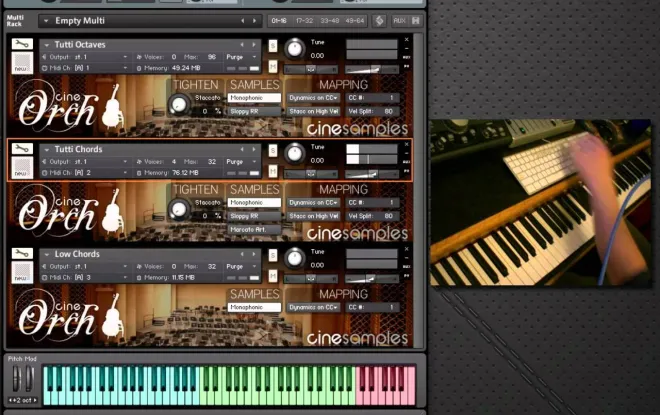Click the new snapshot icon on Low Chords
660x415 pixels.
coord(22,272)
